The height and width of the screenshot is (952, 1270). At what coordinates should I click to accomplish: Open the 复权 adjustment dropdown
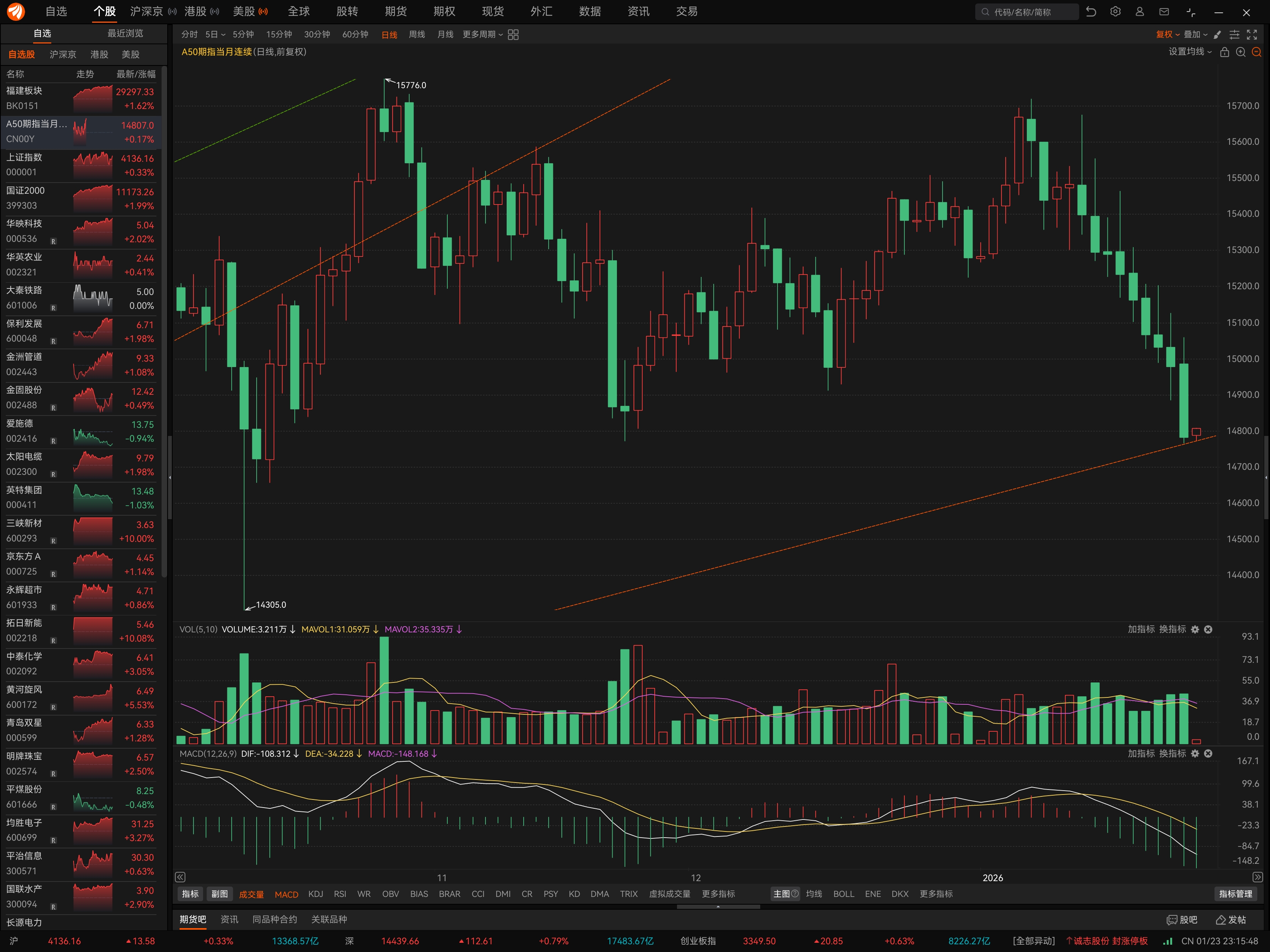pyautogui.click(x=1167, y=34)
